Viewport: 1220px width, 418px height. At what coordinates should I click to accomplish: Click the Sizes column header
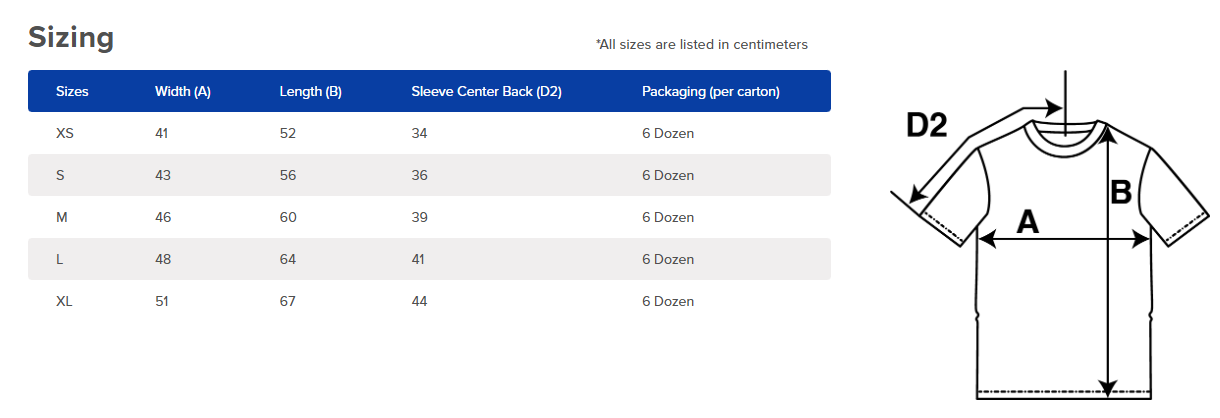[72, 91]
